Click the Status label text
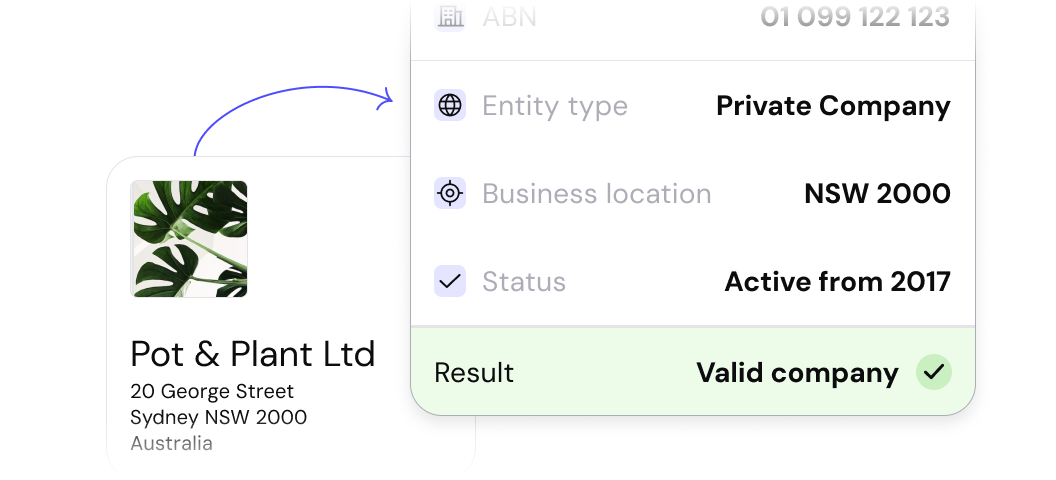This screenshot has width=1056, height=480. [524, 282]
